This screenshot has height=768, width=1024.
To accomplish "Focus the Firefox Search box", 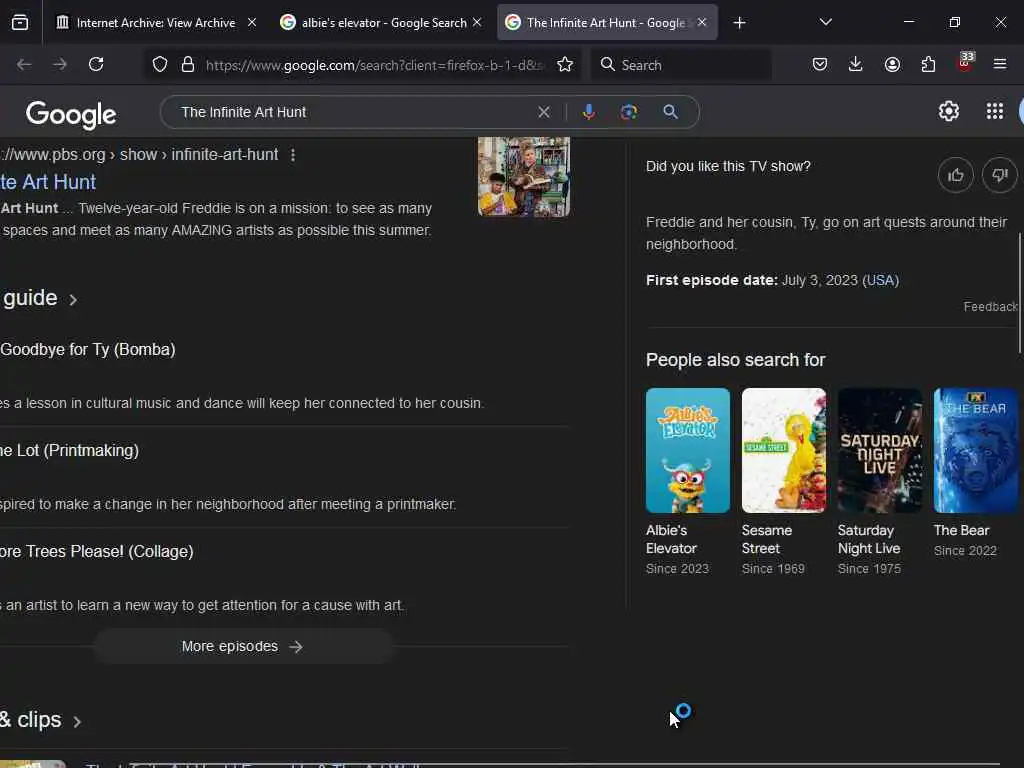I will click(680, 65).
